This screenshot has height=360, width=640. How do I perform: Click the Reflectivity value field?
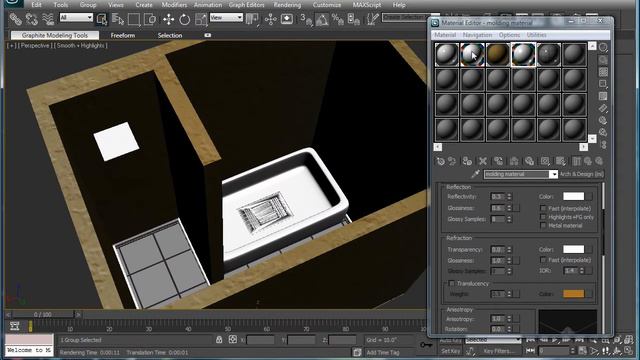pyautogui.click(x=498, y=196)
